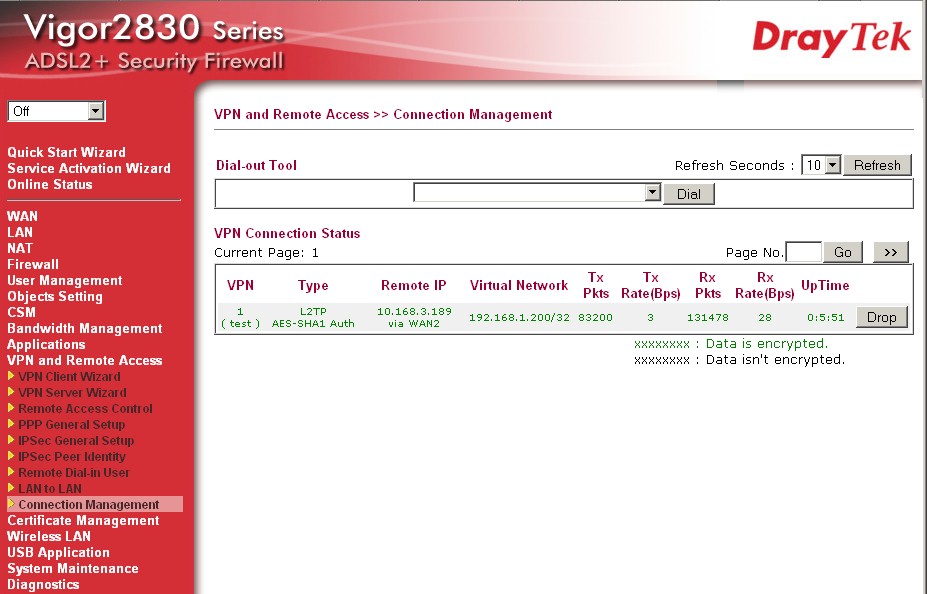927x594 pixels.
Task: Click the "Data isn't encrypted." legend line
Action: click(x=739, y=359)
